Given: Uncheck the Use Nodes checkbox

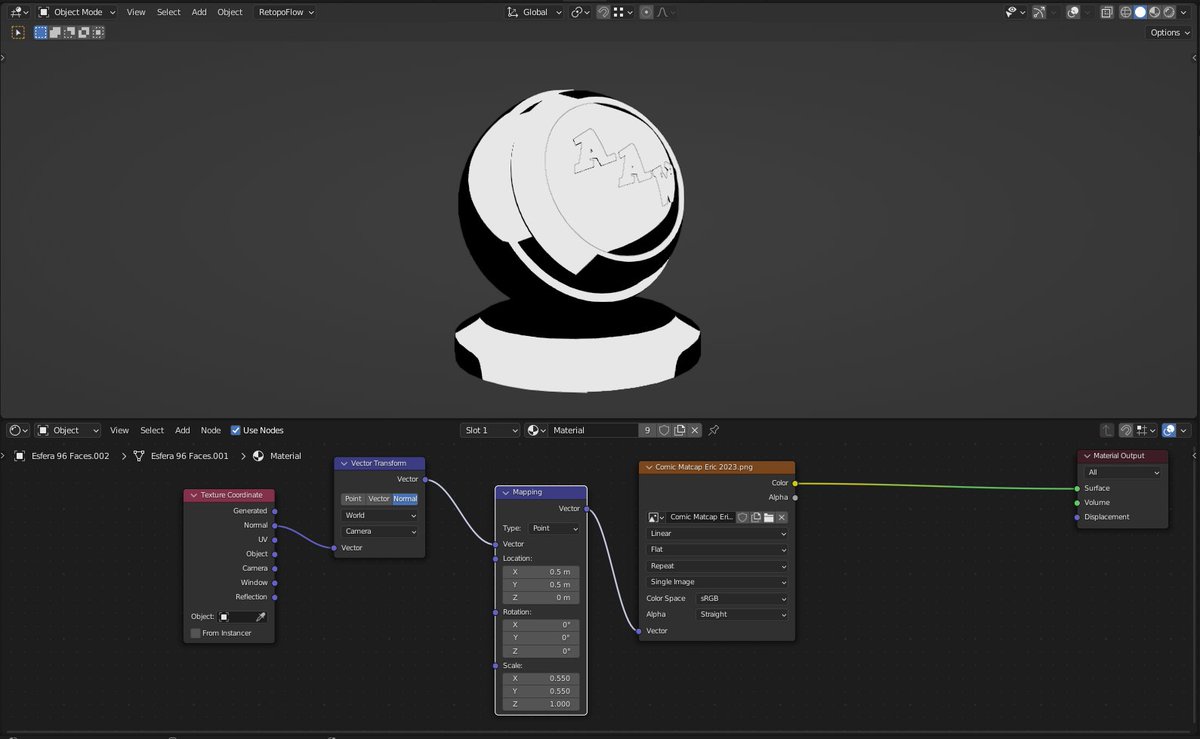Looking at the screenshot, I should pyautogui.click(x=236, y=430).
